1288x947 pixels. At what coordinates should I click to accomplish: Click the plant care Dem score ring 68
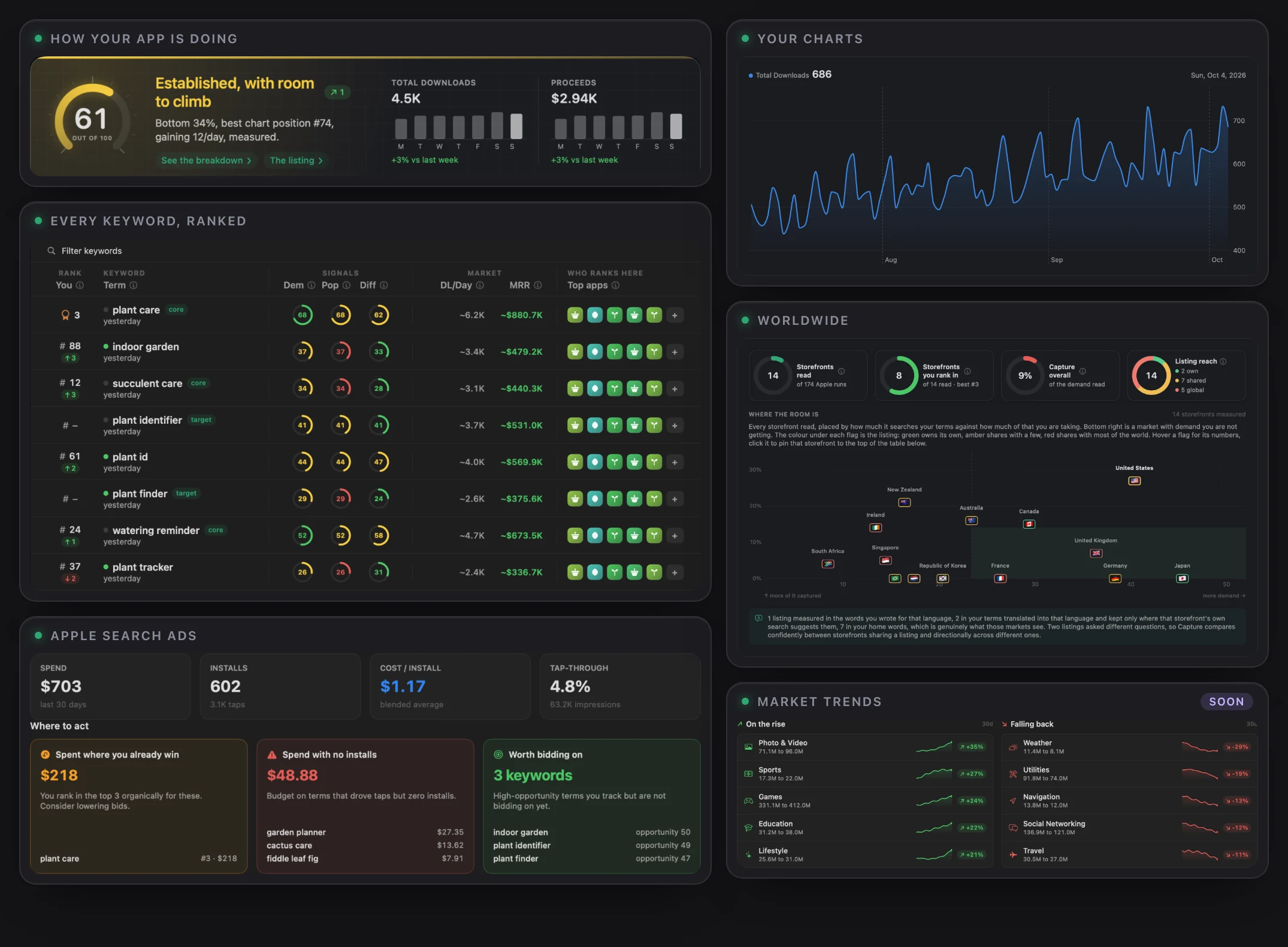303,315
